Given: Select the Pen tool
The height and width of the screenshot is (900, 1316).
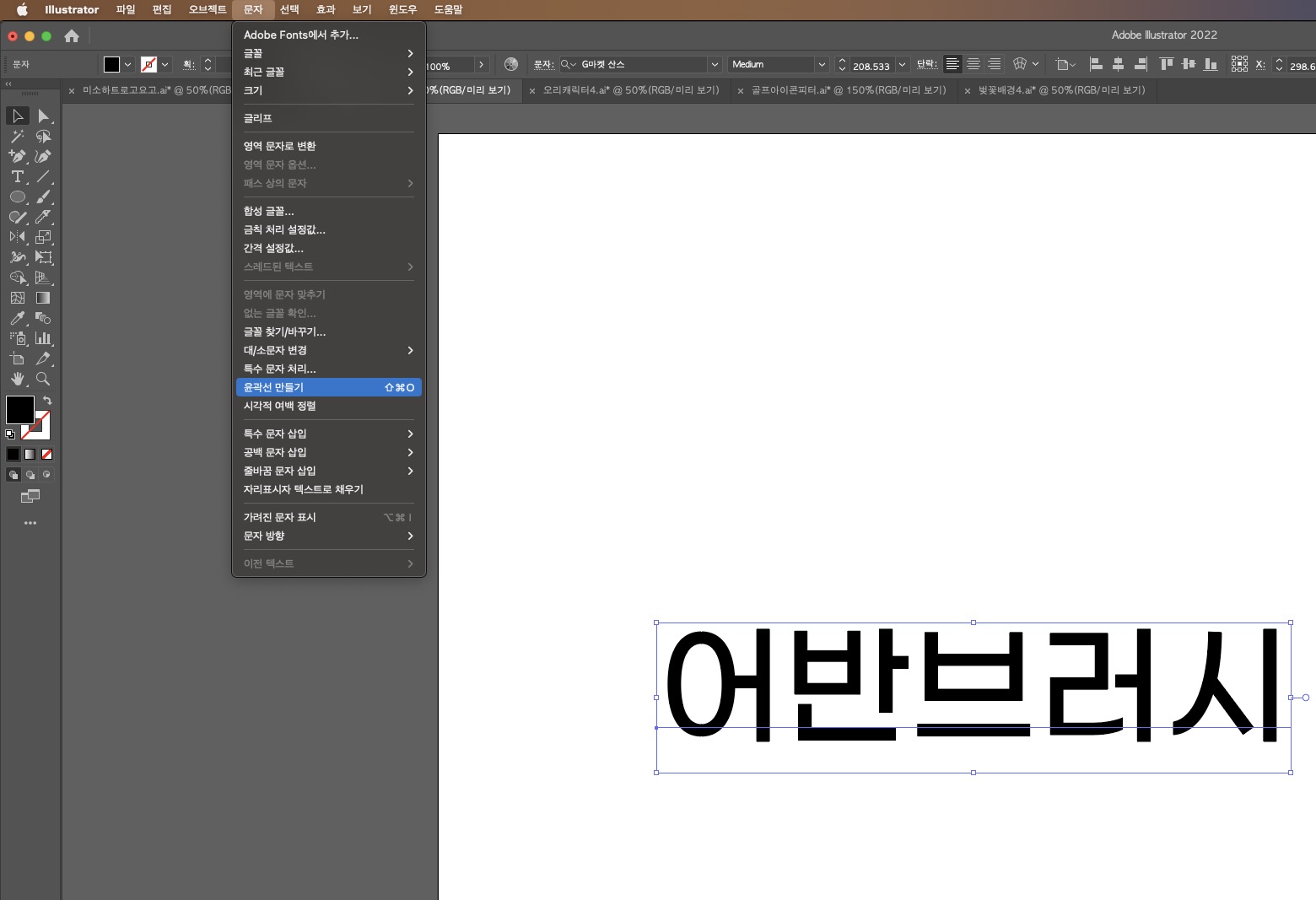Looking at the screenshot, I should click(x=18, y=156).
